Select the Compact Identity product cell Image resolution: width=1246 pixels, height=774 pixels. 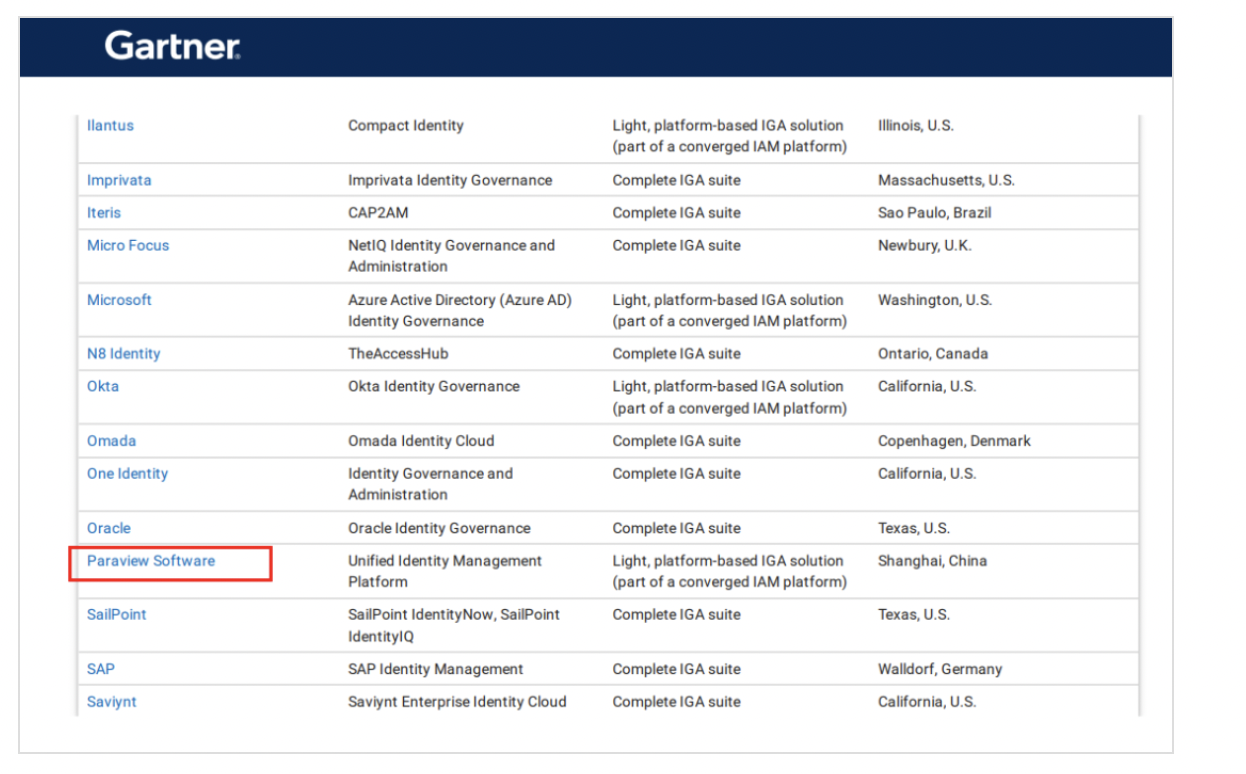pyautogui.click(x=406, y=126)
